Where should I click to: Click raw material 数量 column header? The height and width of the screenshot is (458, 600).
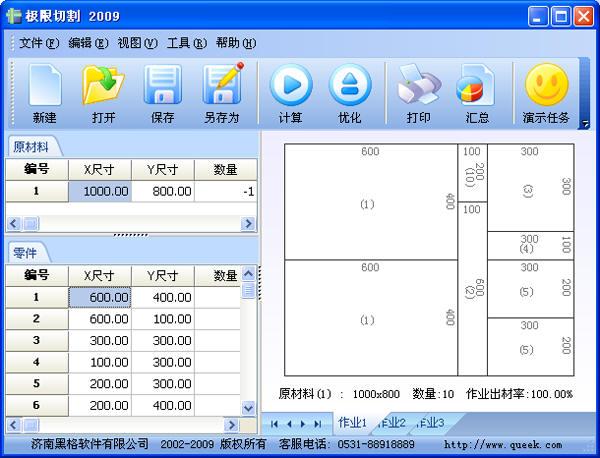226,170
